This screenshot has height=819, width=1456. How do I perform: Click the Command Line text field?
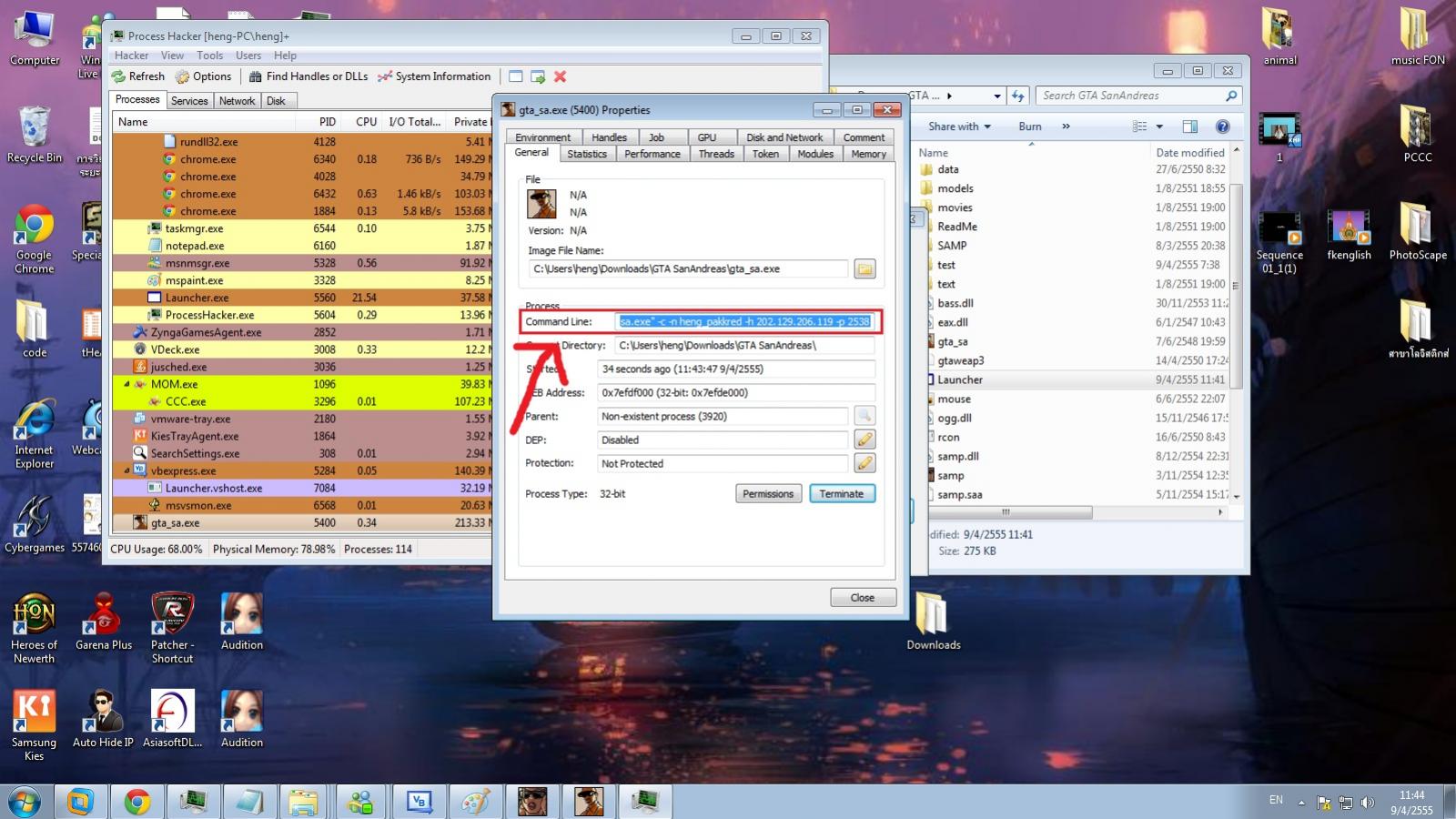pyautogui.click(x=744, y=321)
